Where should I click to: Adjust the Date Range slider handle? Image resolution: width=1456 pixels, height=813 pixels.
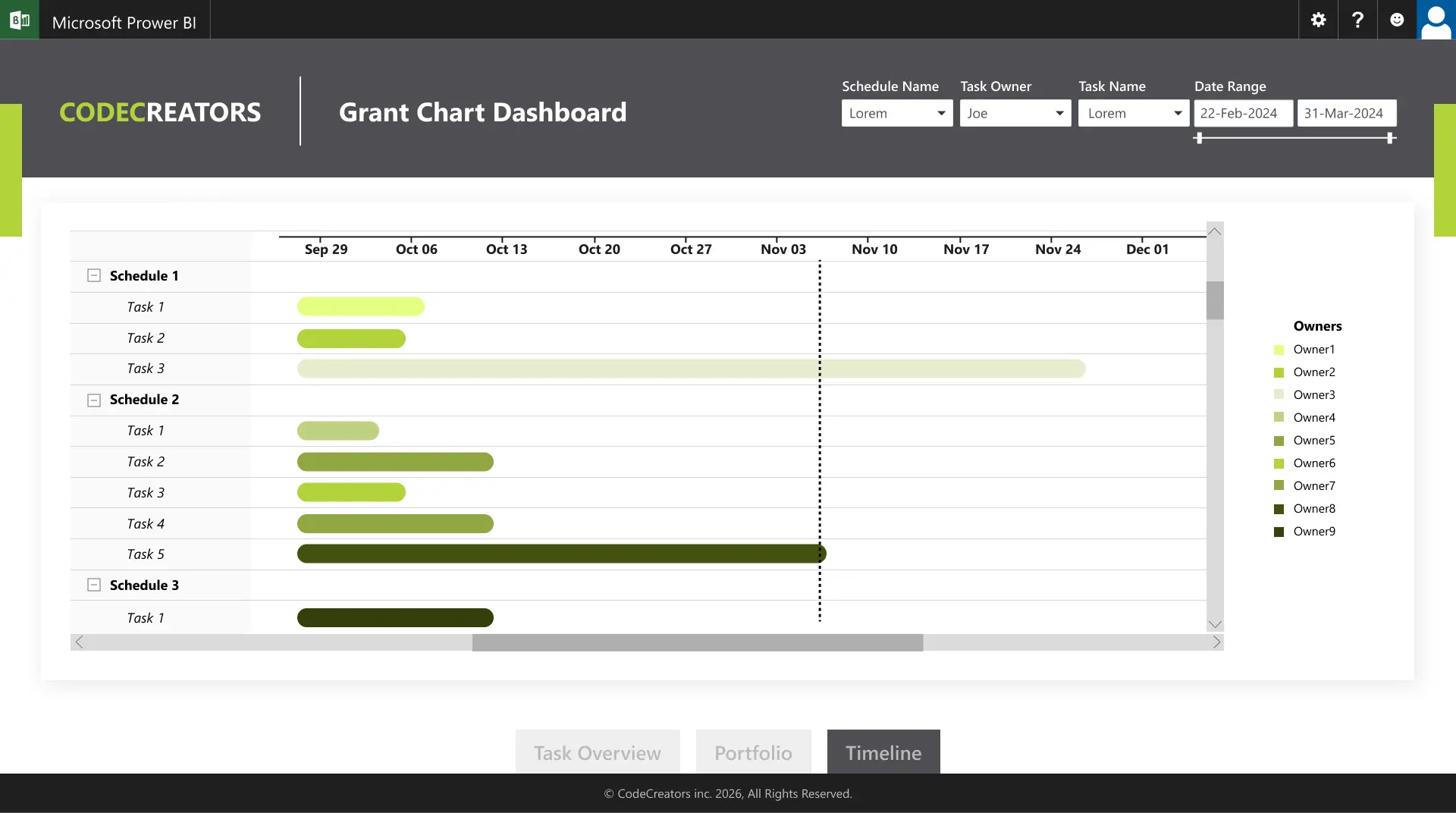pos(1199,139)
